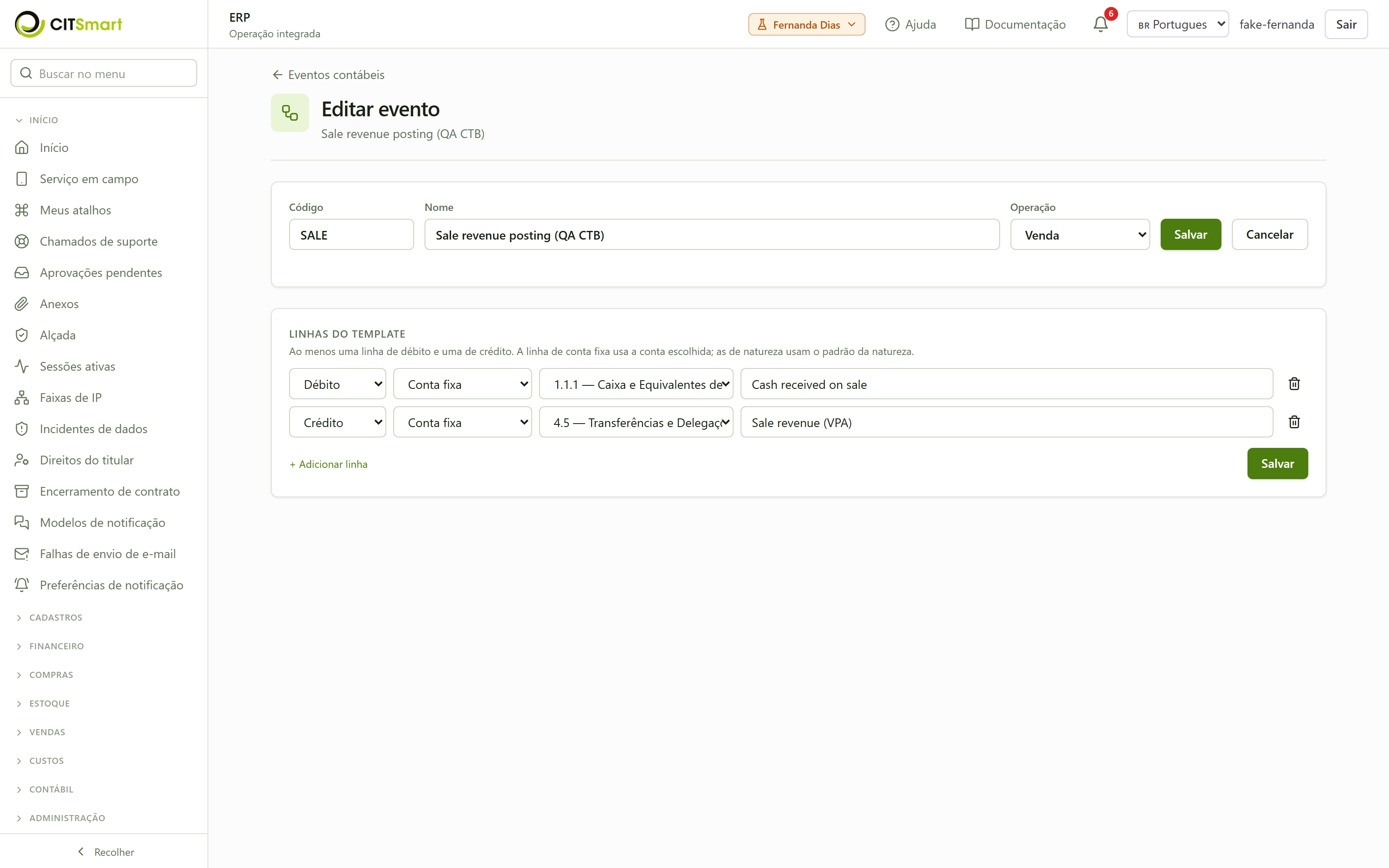Expand the ADMINISTRAÇÃO section

60,818
